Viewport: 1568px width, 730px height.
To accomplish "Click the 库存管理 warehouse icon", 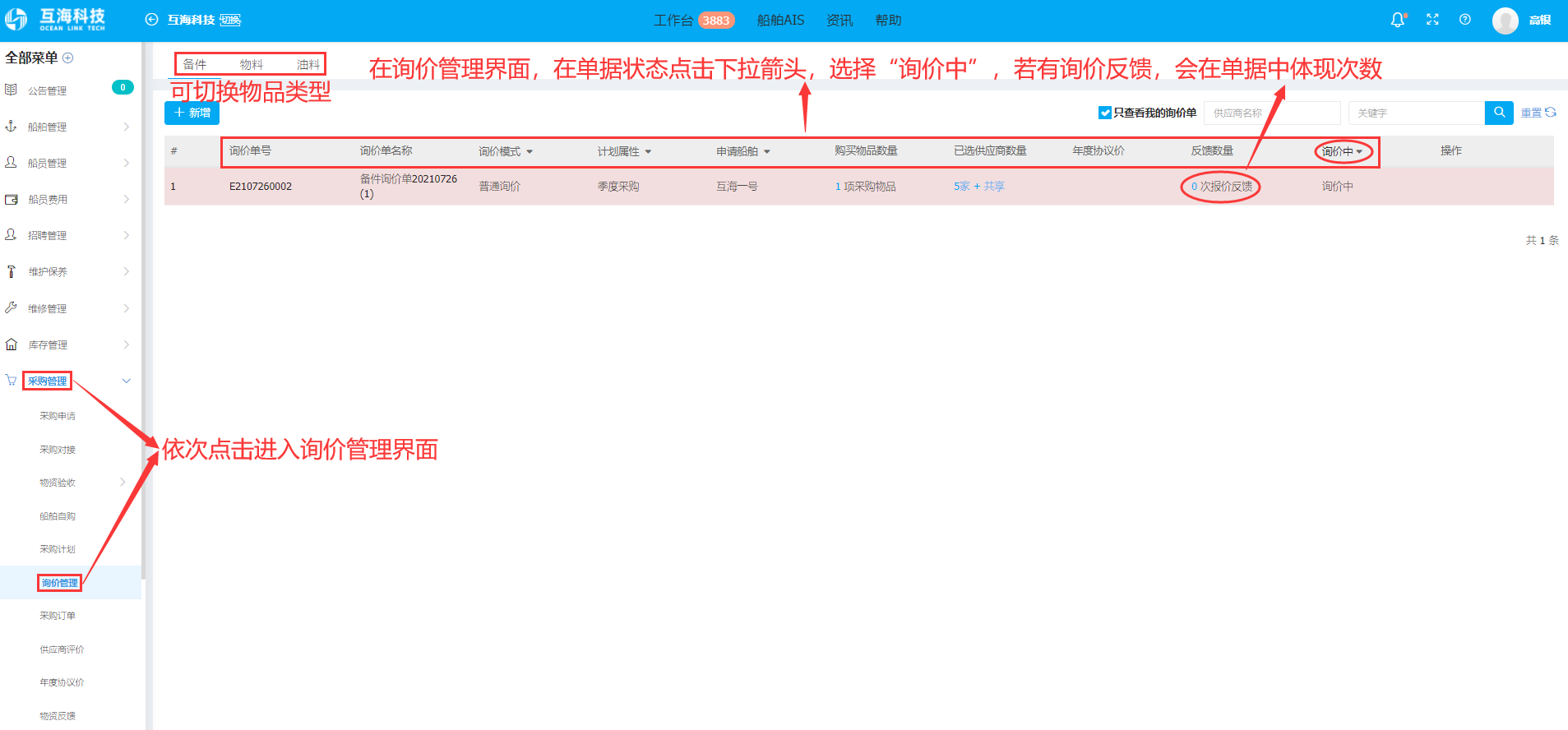I will click(11, 344).
